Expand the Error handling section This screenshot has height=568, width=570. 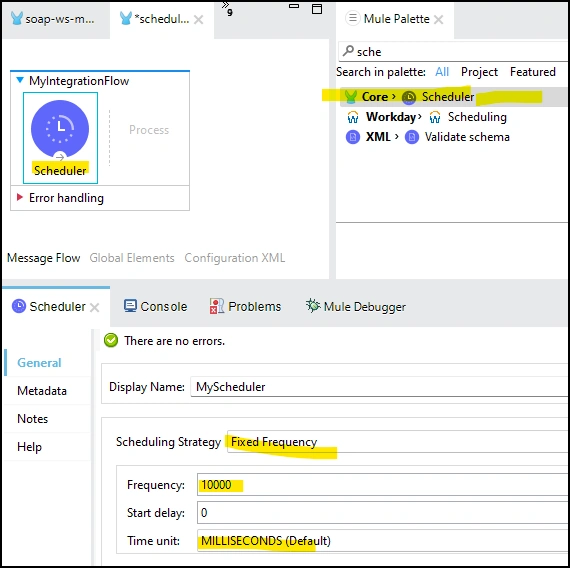point(20,197)
